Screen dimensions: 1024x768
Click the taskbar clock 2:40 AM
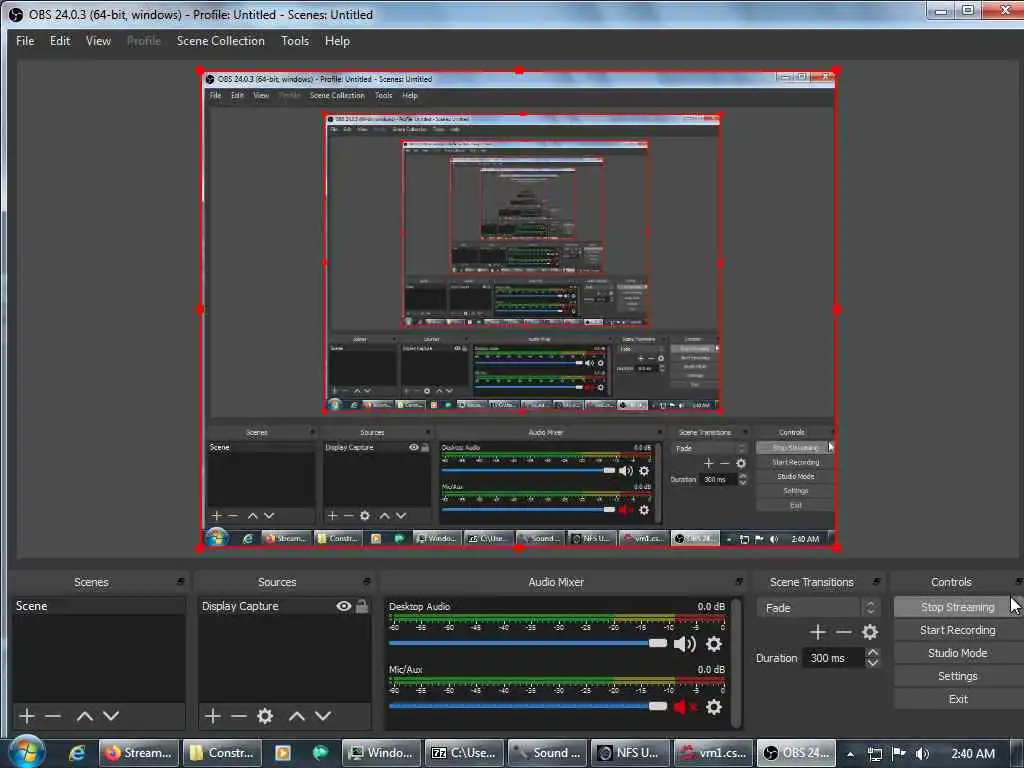(x=972, y=754)
